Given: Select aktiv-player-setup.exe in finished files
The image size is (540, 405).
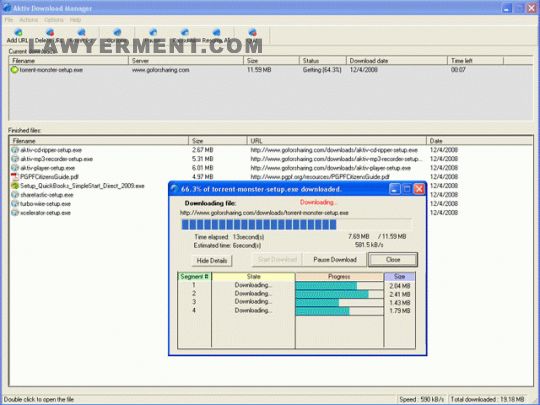Looking at the screenshot, I should (48, 168).
